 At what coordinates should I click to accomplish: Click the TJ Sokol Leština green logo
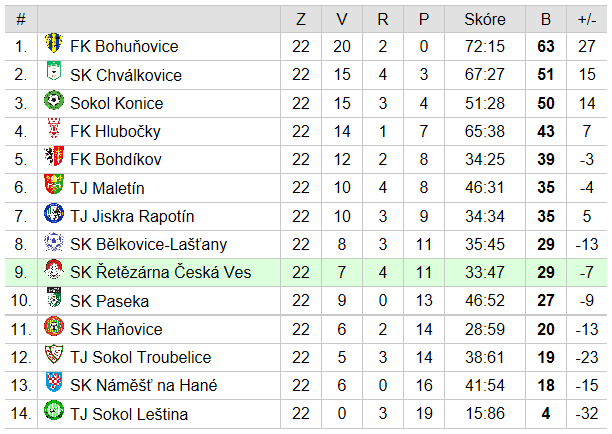pos(54,410)
